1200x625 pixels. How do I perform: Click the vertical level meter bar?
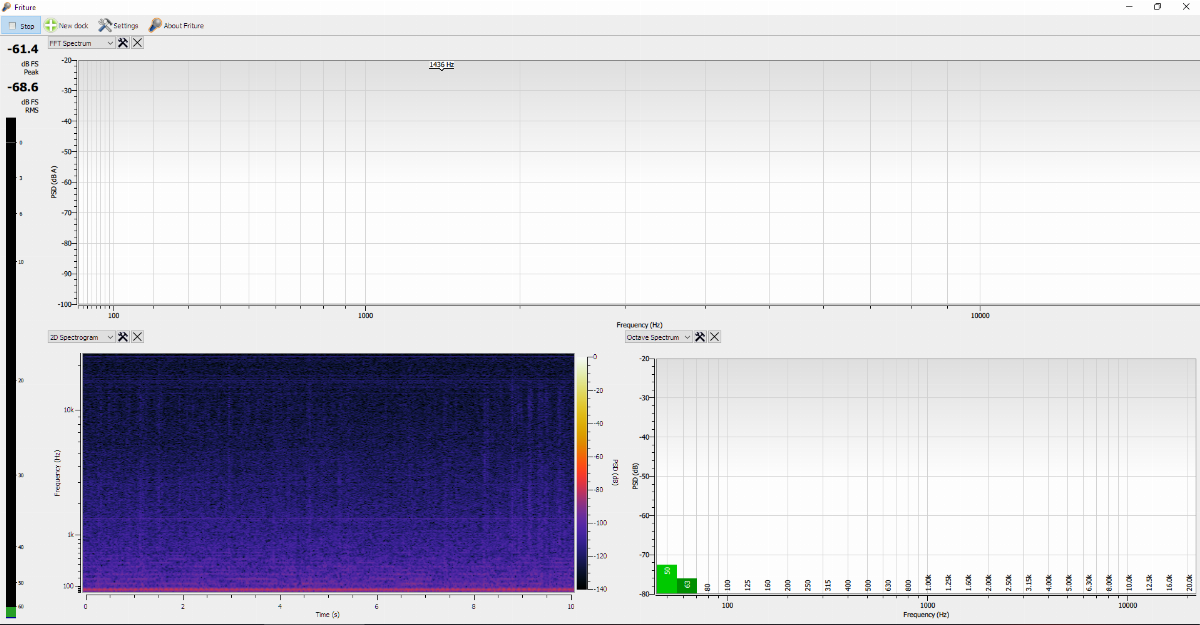(11, 367)
